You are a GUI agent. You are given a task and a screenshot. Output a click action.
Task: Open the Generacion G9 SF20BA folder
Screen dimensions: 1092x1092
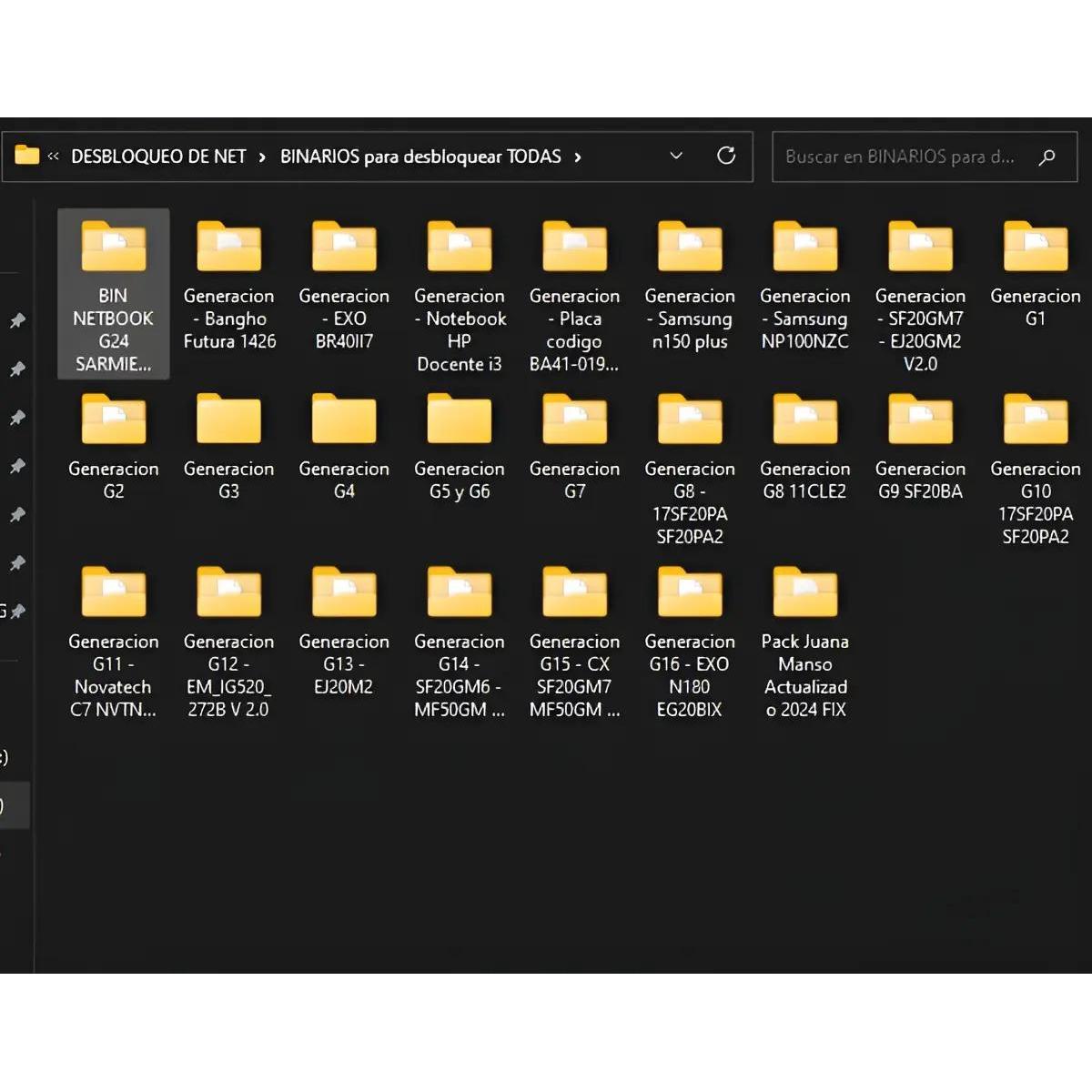[x=920, y=446]
